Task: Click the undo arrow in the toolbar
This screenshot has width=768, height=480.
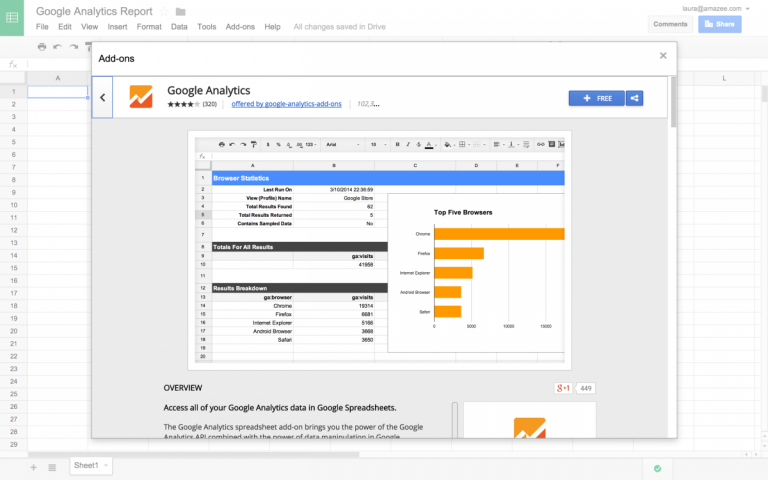Action: pos(57,47)
